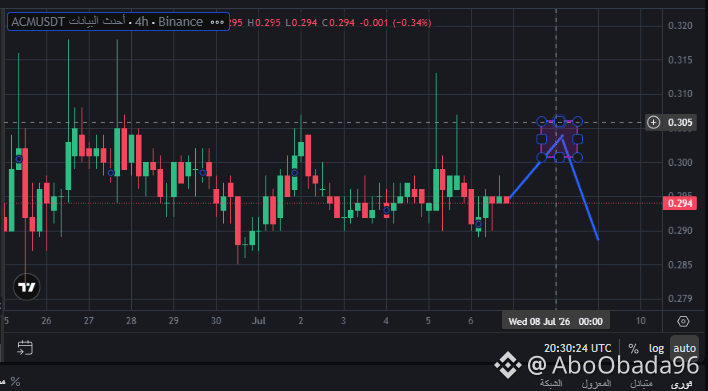Toggle percent scale mode
This screenshot has height=391, width=708.
(633, 349)
